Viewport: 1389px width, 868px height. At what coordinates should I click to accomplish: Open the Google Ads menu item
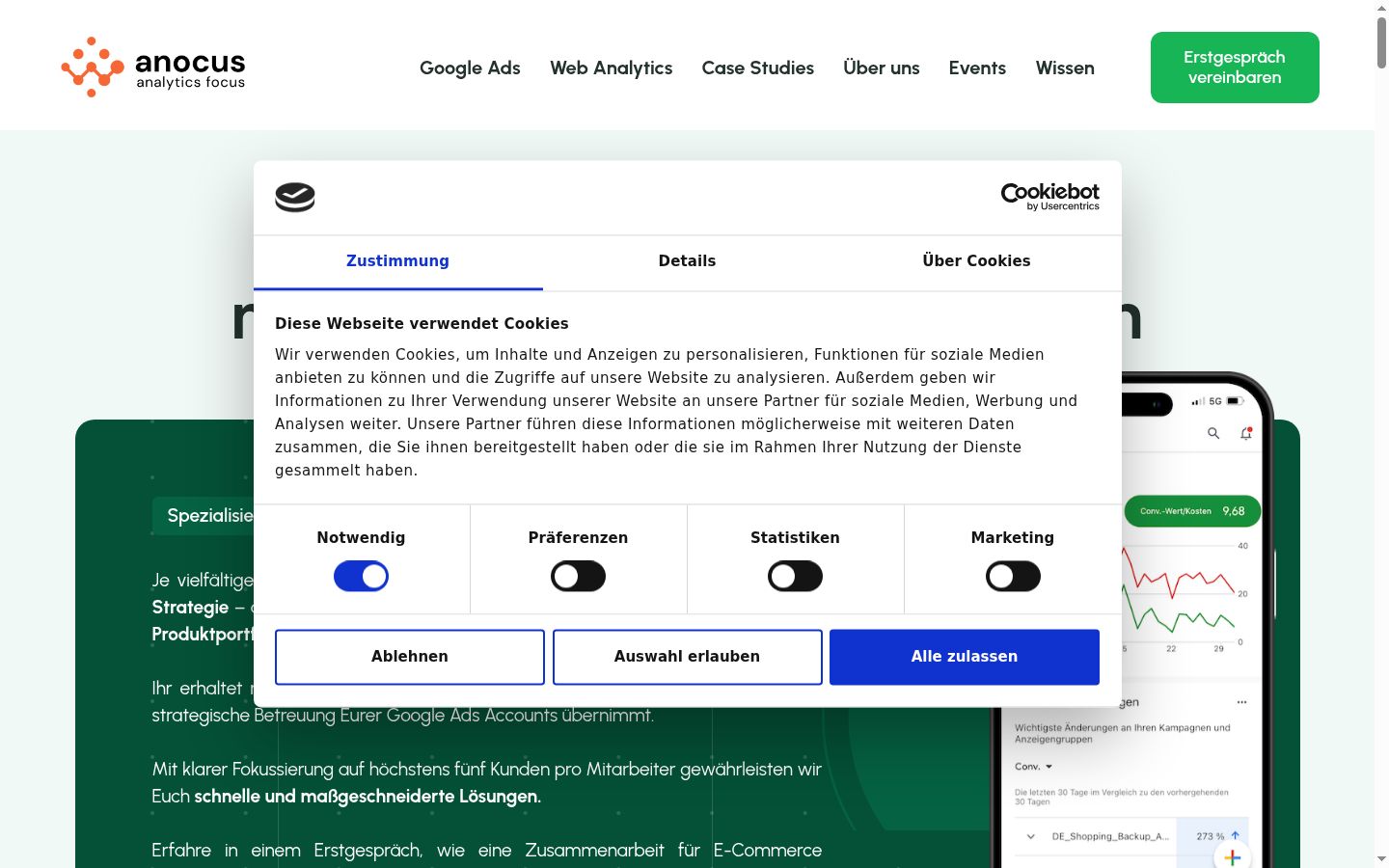pos(470,68)
